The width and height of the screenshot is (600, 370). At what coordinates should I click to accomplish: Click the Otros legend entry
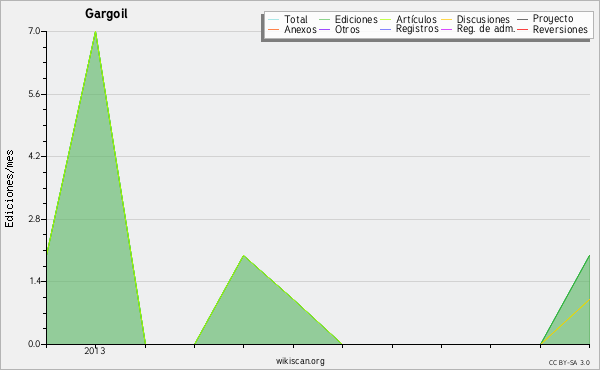tap(339, 29)
